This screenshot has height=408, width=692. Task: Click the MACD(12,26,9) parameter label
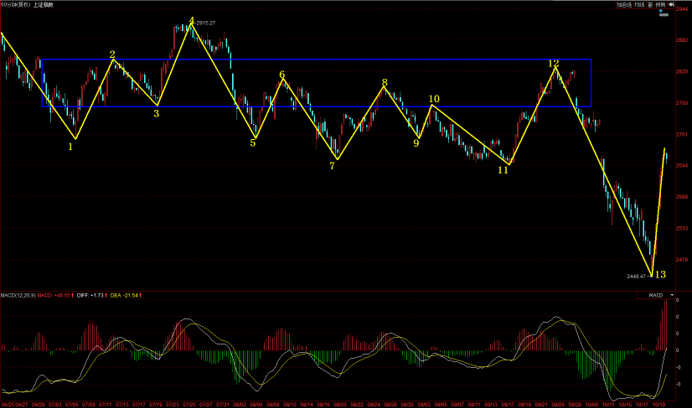tap(17, 296)
